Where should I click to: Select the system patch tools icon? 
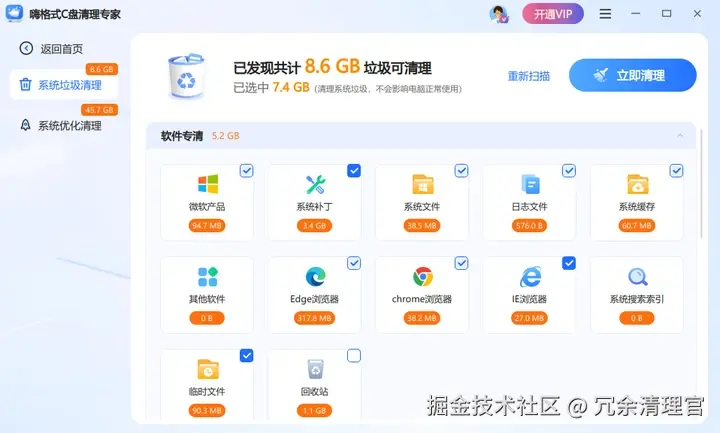pyautogui.click(x=315, y=185)
